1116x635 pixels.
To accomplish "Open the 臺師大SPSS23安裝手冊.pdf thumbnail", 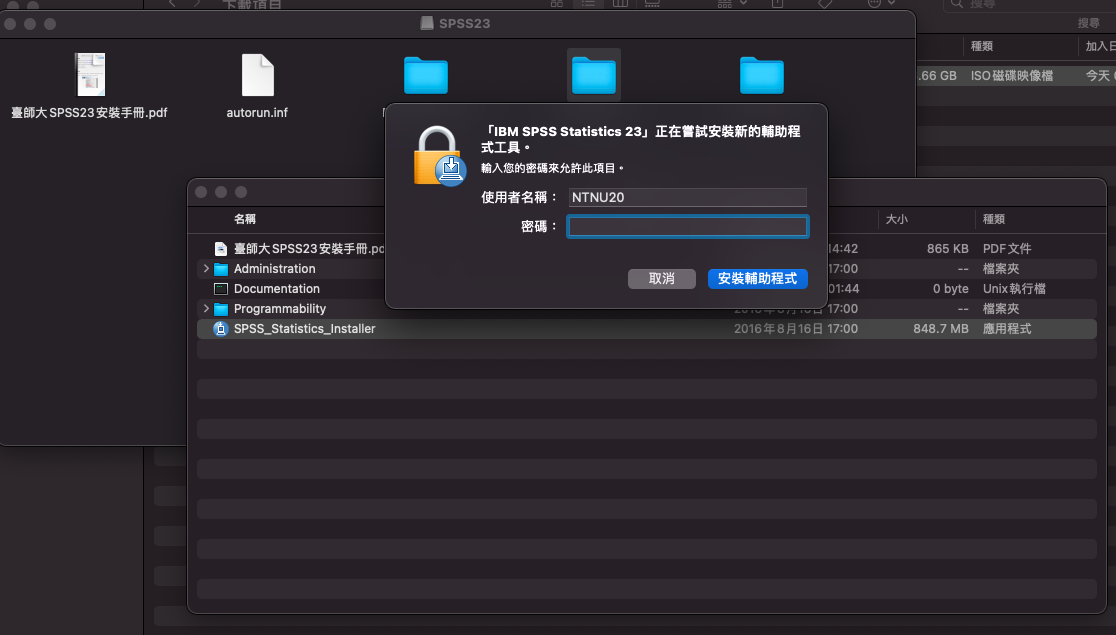I will click(x=90, y=75).
